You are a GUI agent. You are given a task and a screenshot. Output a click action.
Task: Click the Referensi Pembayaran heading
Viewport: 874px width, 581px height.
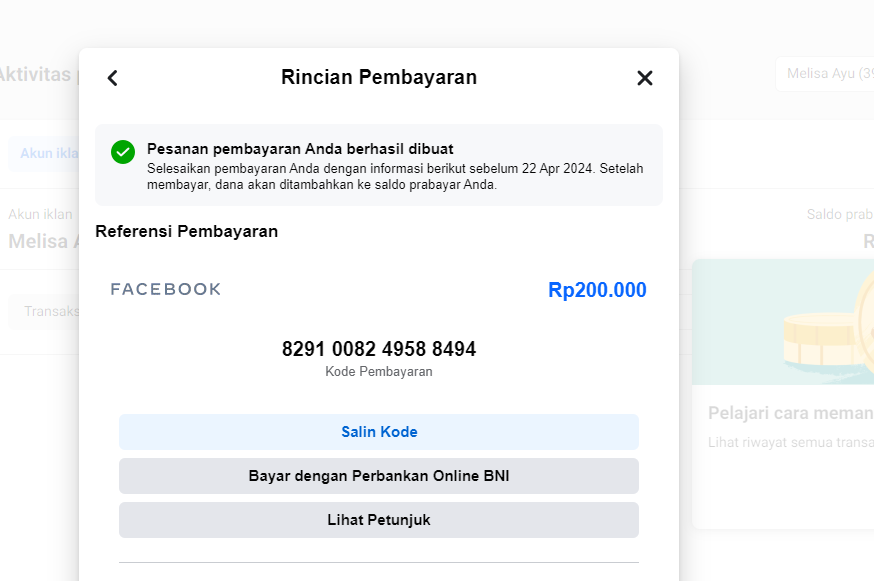pos(186,231)
